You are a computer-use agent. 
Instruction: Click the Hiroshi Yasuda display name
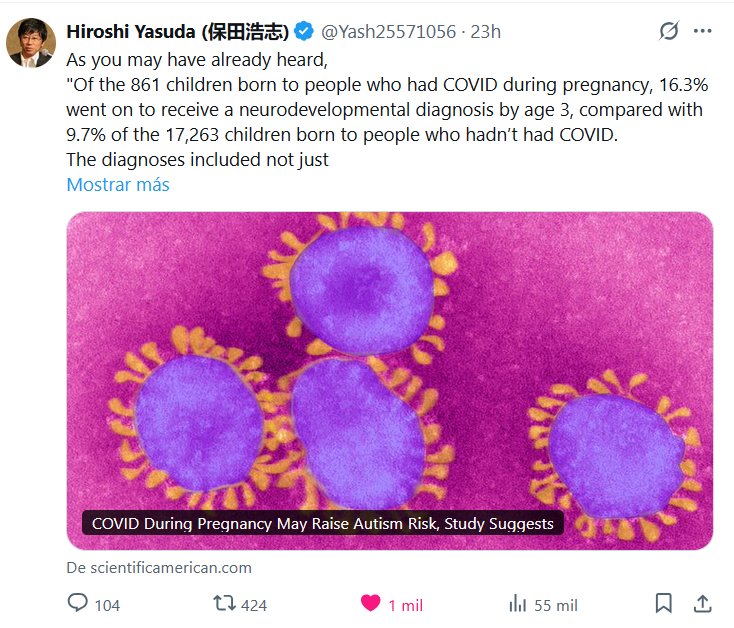click(177, 32)
